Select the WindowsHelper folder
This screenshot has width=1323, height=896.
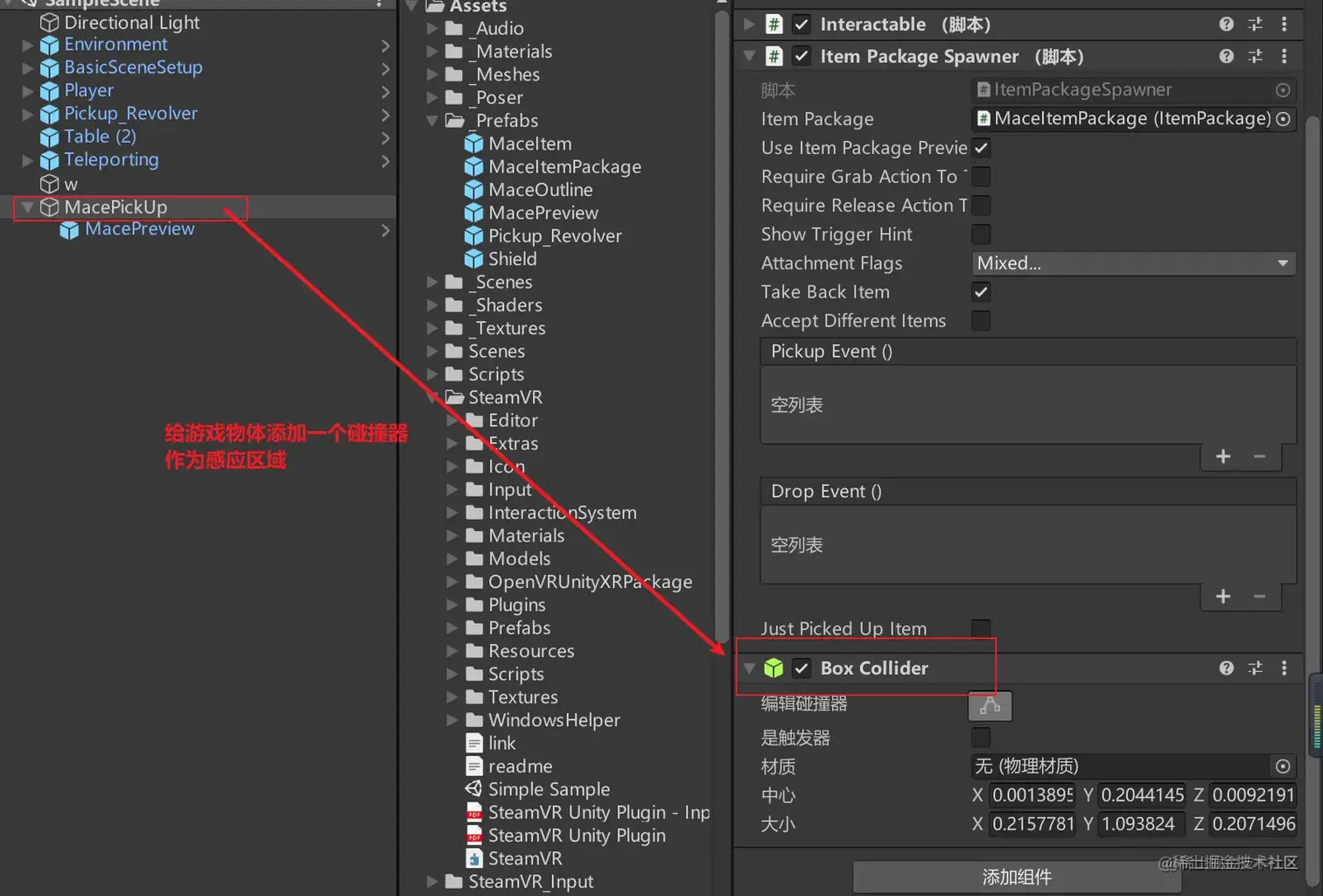(555, 720)
